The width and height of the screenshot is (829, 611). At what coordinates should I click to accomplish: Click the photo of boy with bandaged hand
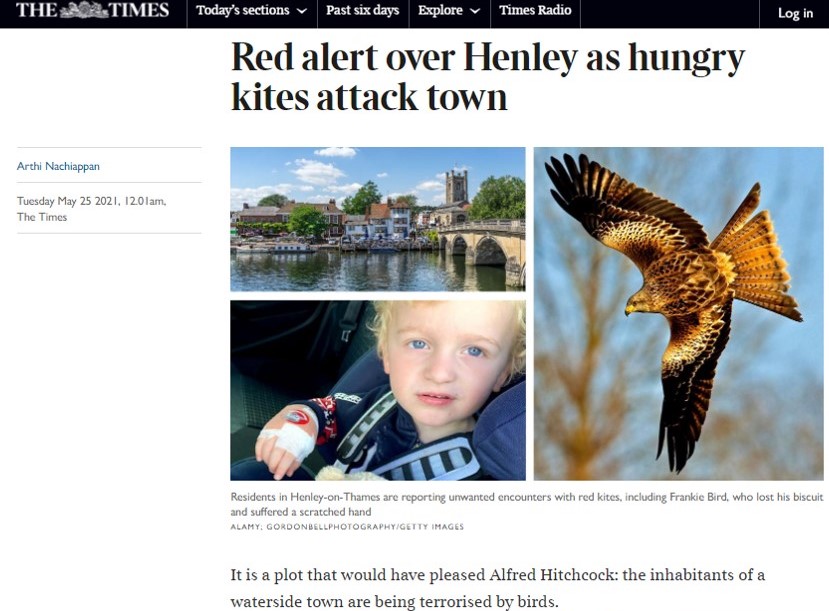tap(378, 390)
